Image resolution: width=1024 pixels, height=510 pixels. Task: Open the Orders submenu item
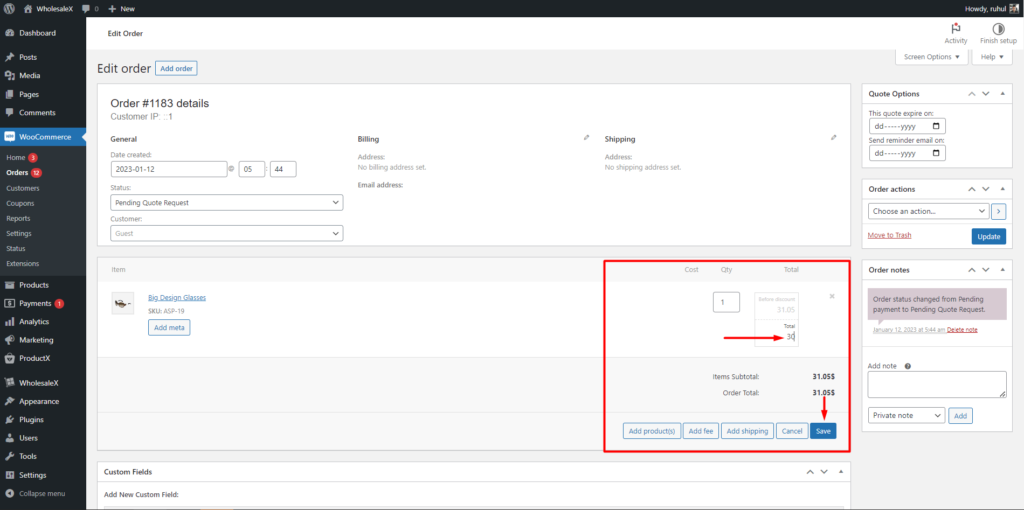(18, 173)
